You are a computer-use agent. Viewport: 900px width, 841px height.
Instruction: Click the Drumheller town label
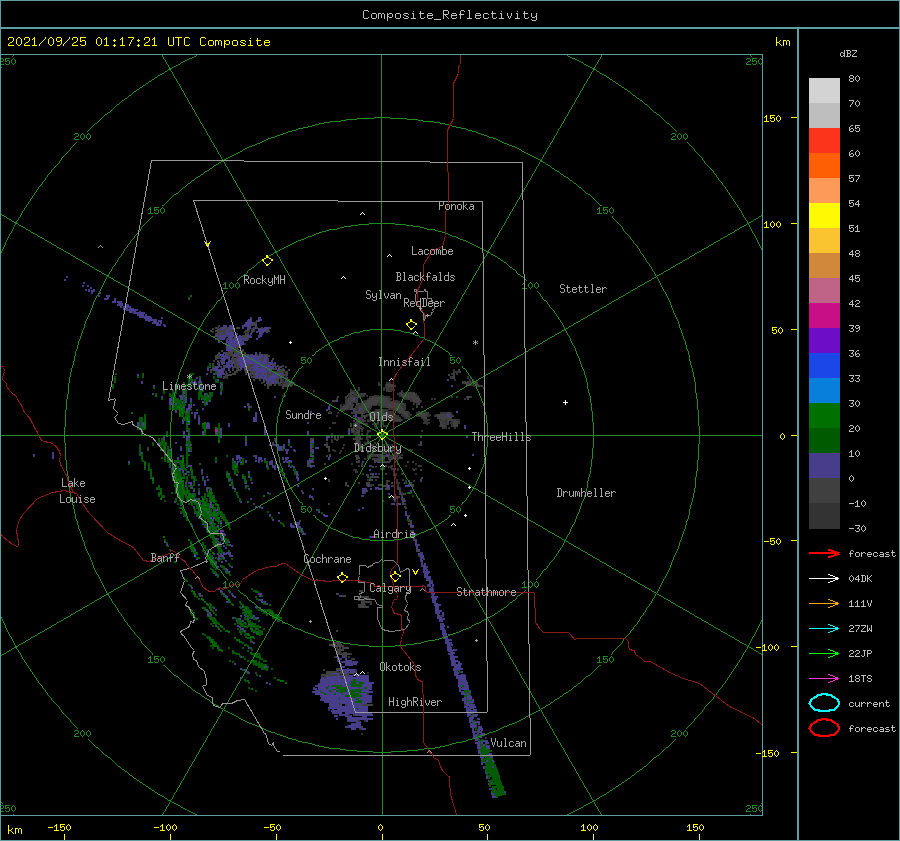point(586,493)
